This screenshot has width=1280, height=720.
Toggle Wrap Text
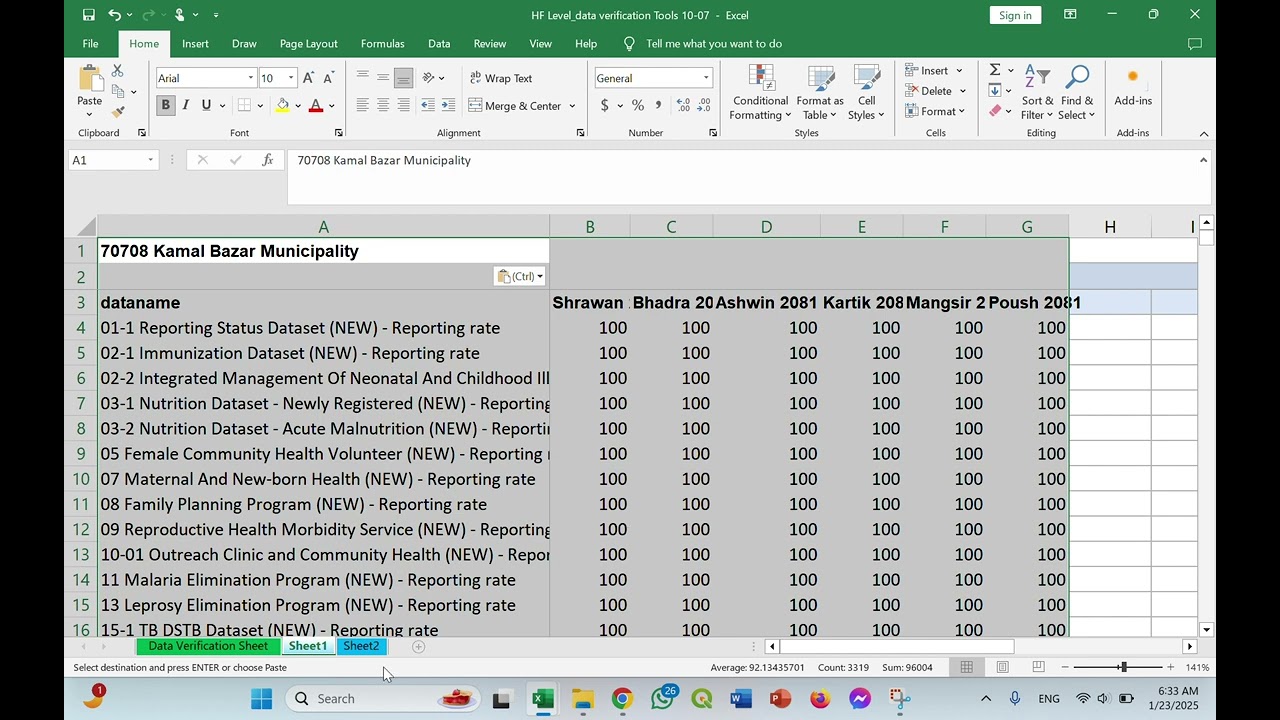(x=501, y=78)
